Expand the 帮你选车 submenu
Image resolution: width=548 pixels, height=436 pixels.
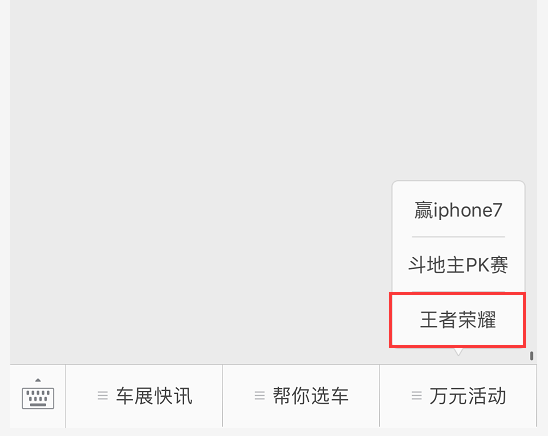tap(301, 396)
